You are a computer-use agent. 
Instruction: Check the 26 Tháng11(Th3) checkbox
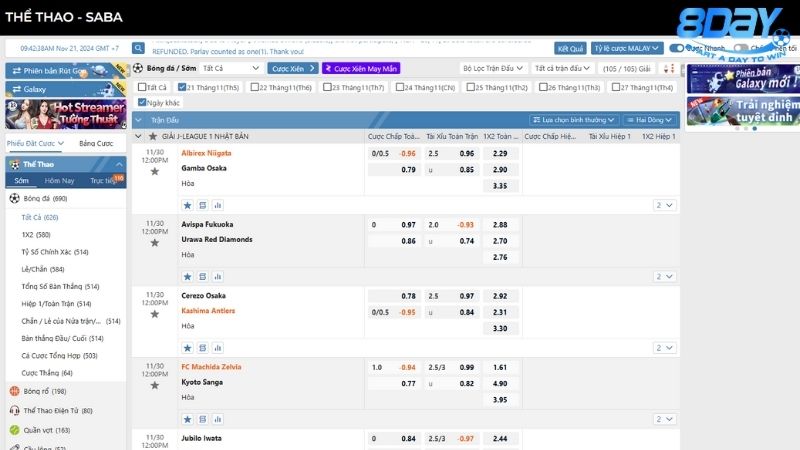pos(543,87)
